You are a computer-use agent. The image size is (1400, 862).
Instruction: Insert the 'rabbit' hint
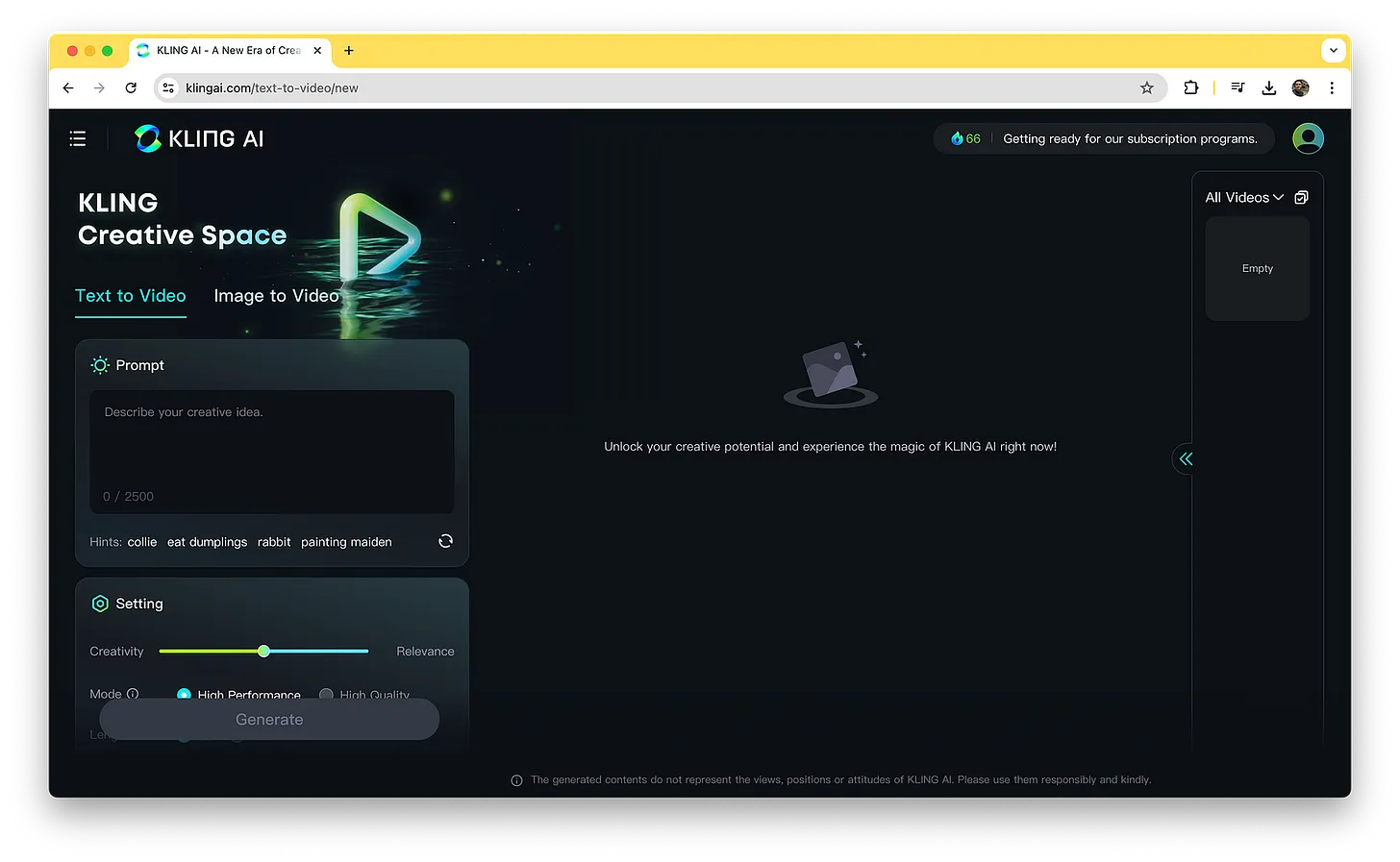point(274,542)
